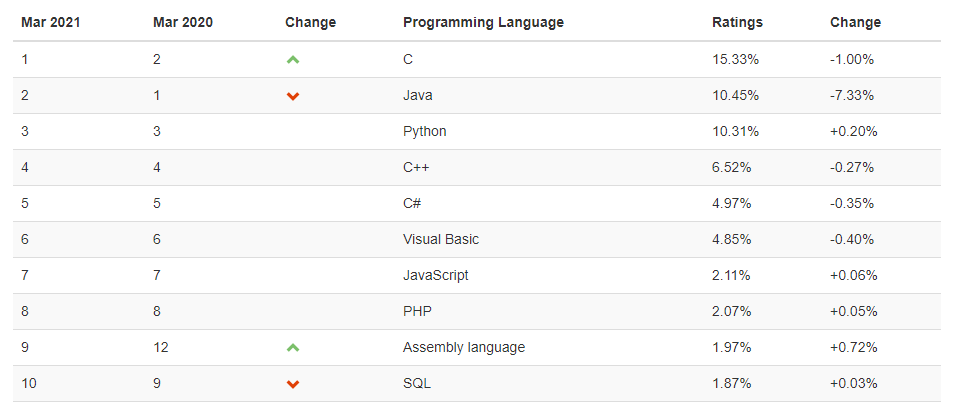Click the Ratings column header
This screenshot has height=407, width=955.
(x=737, y=22)
